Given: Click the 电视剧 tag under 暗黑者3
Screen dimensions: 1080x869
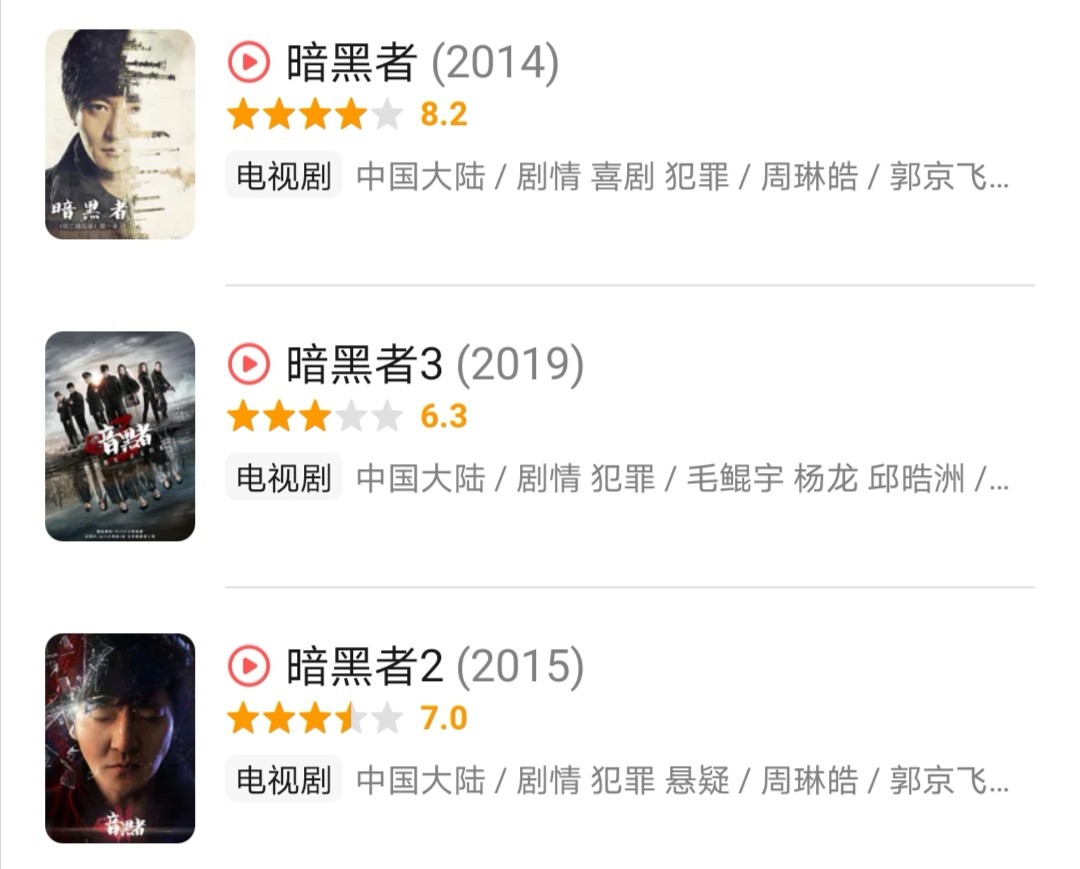Looking at the screenshot, I should coord(283,478).
